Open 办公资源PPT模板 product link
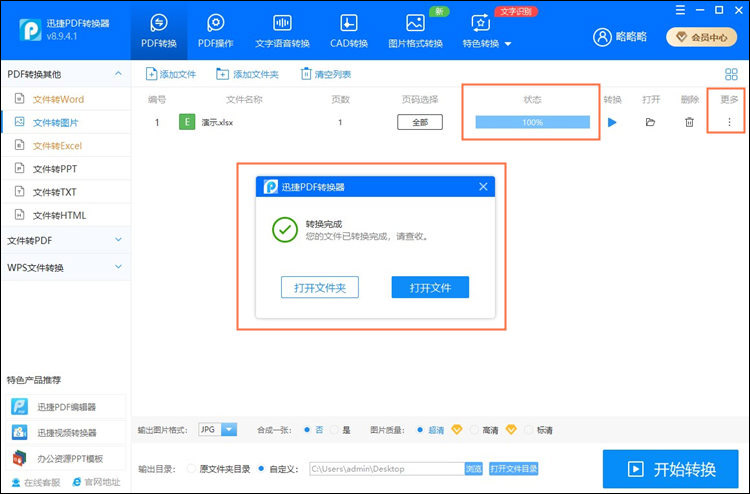Image resolution: width=750 pixels, height=494 pixels. (66, 458)
